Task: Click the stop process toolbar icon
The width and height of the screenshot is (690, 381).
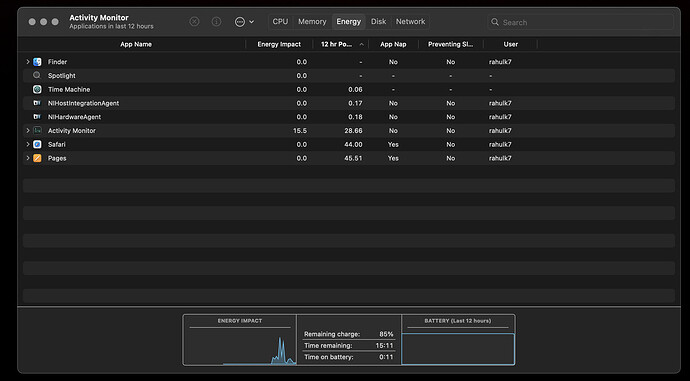Action: 194,22
